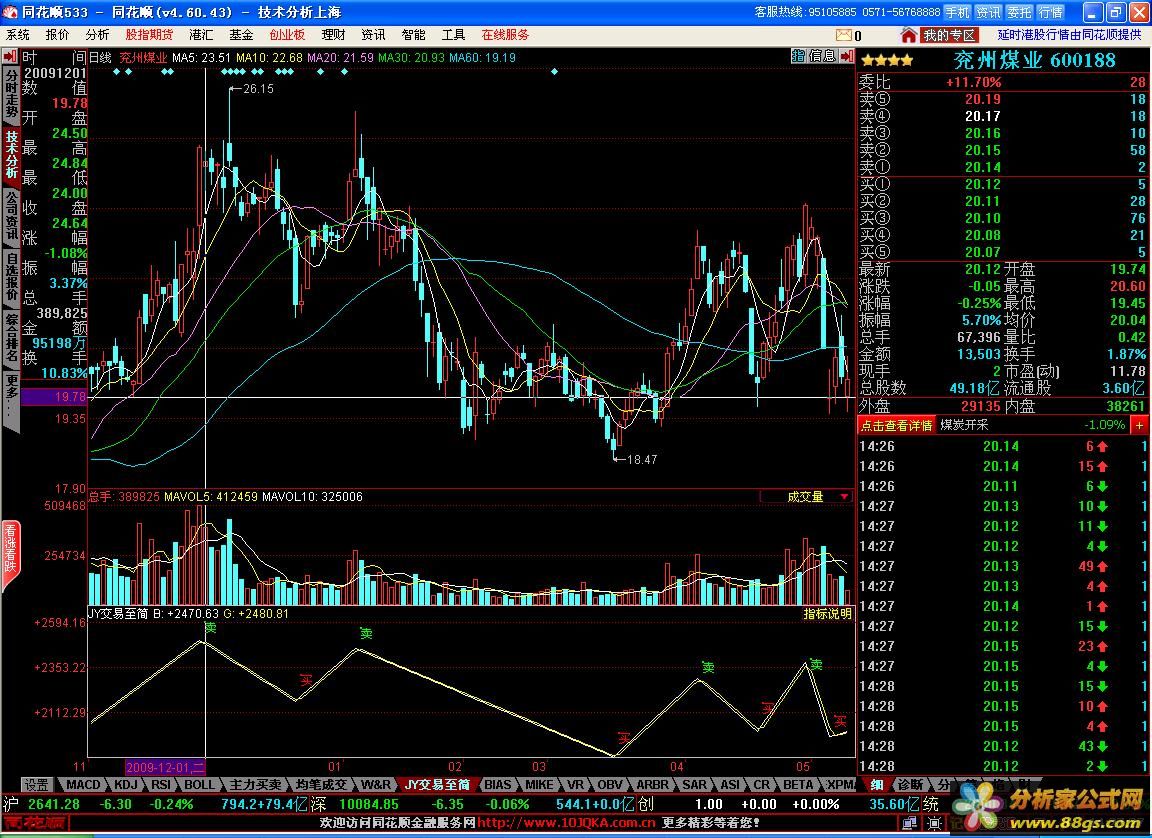Viewport: 1152px width, 838px height.
Task: Click the 卖 signal at the crosshair line
Action: (211, 628)
